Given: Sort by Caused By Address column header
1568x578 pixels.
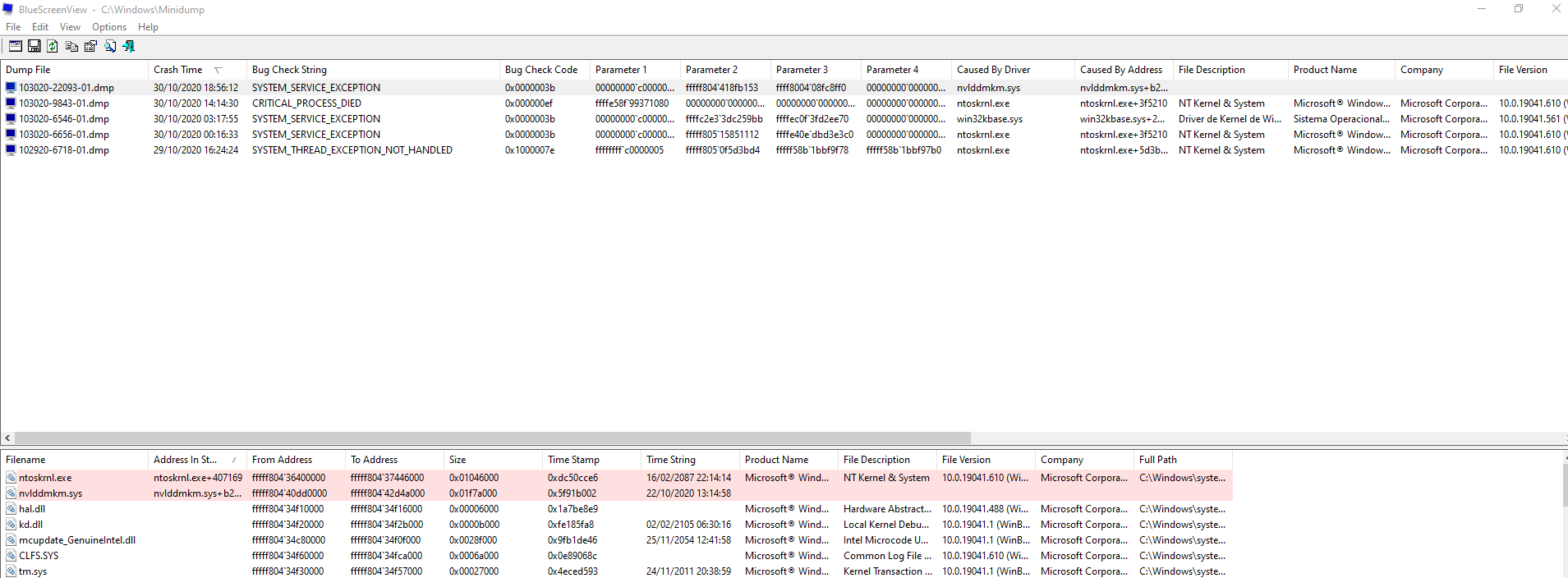Looking at the screenshot, I should coord(1124,70).
